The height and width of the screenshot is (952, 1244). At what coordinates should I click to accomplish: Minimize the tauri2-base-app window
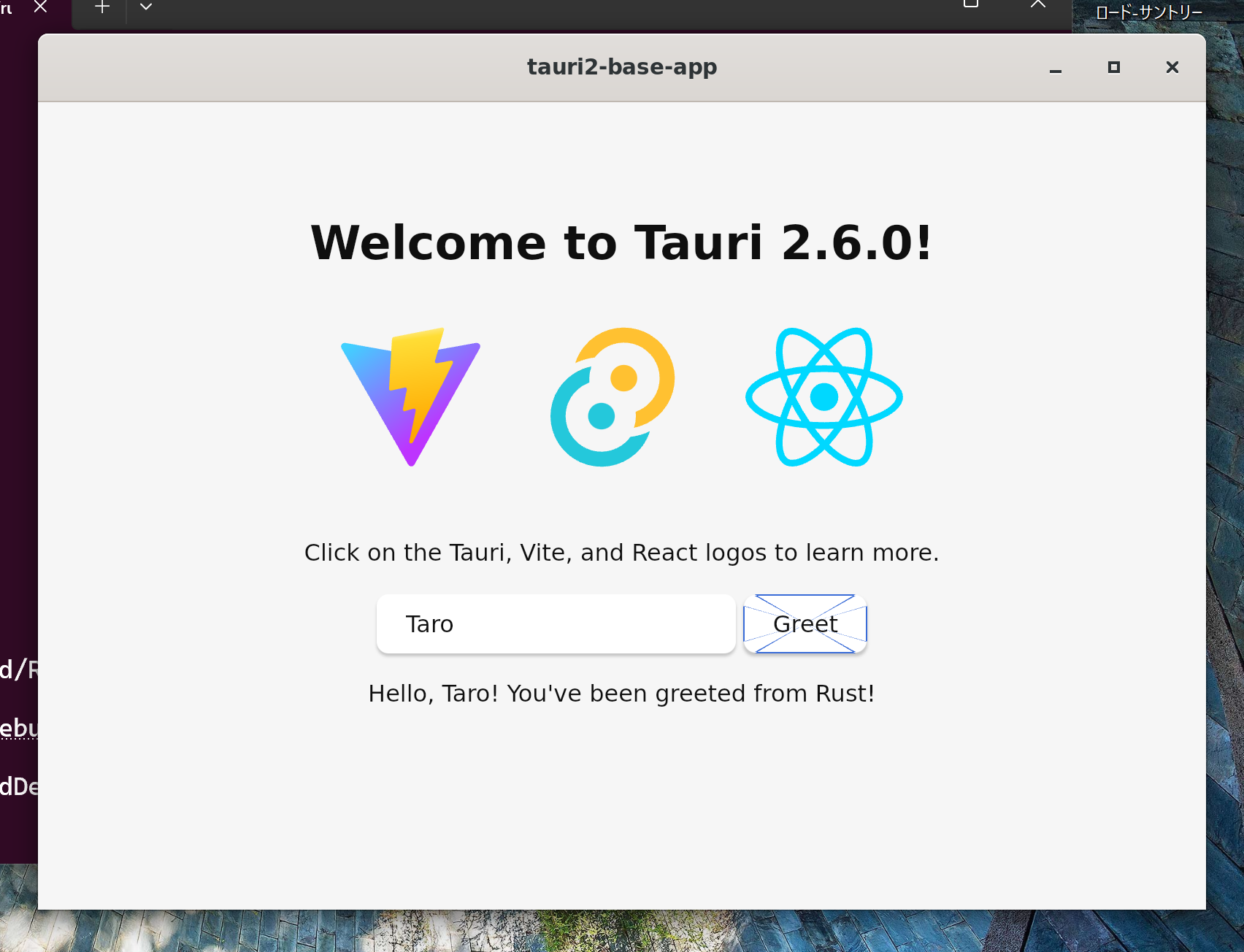[1056, 68]
